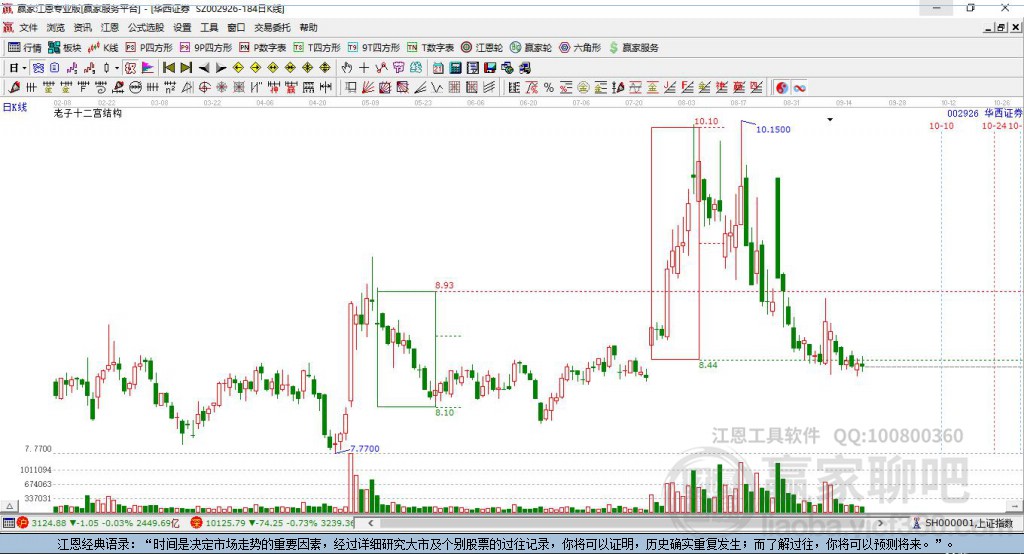Open the 交易委托 menu
The image size is (1024, 554).
click(x=272, y=27)
